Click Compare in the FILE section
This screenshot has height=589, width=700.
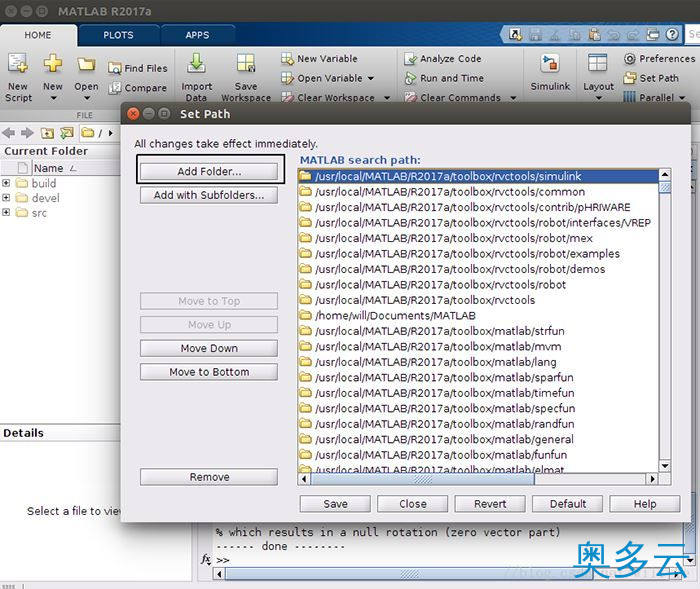coord(138,88)
